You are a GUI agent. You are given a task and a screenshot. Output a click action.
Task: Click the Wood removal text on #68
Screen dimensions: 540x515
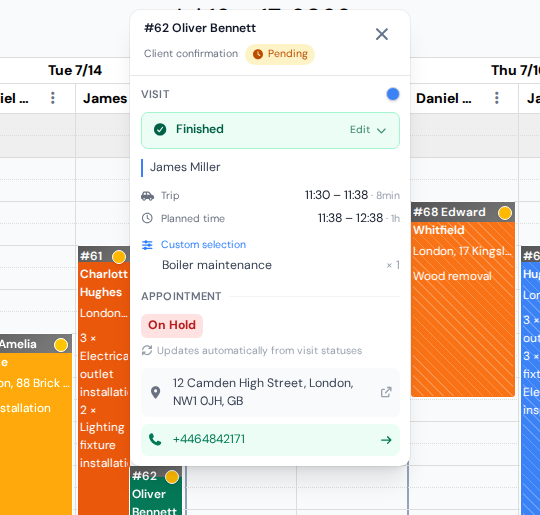click(x=452, y=276)
